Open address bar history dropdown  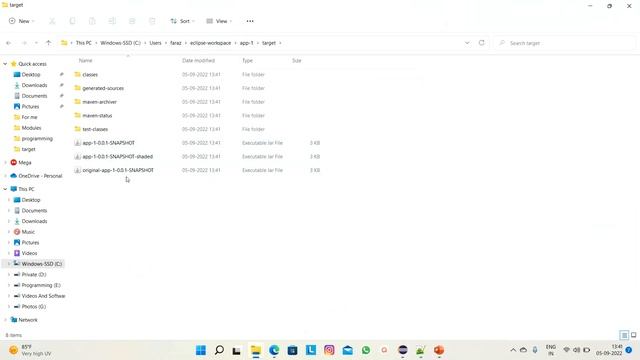467,43
